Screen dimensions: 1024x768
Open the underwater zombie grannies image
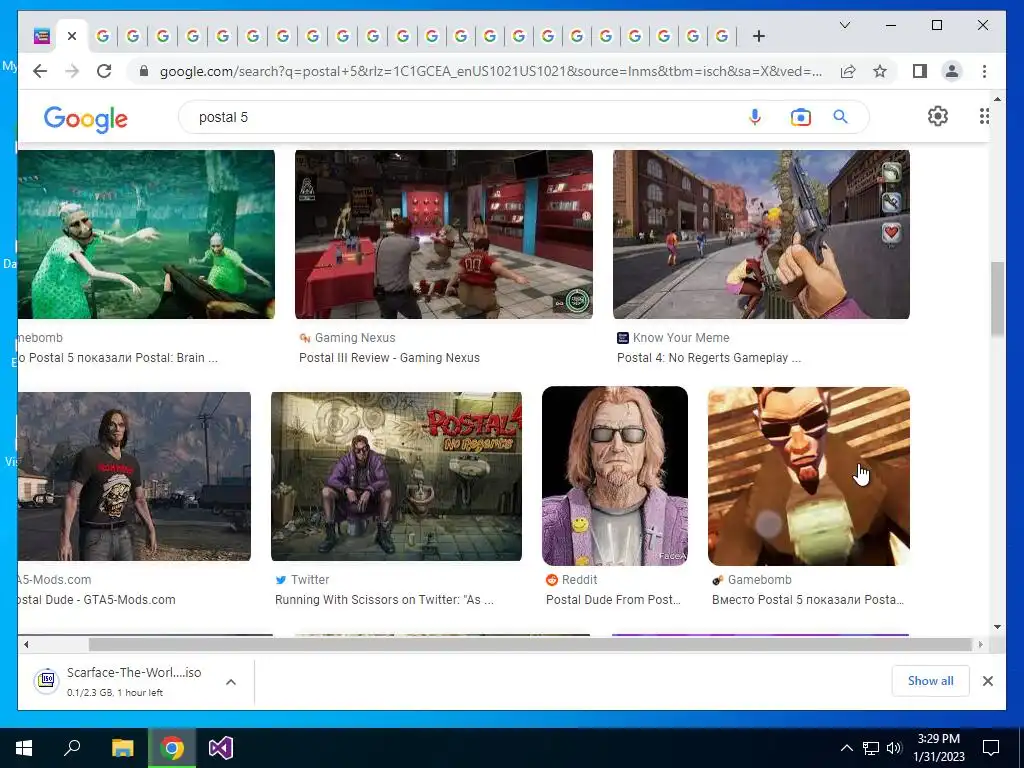[146, 234]
